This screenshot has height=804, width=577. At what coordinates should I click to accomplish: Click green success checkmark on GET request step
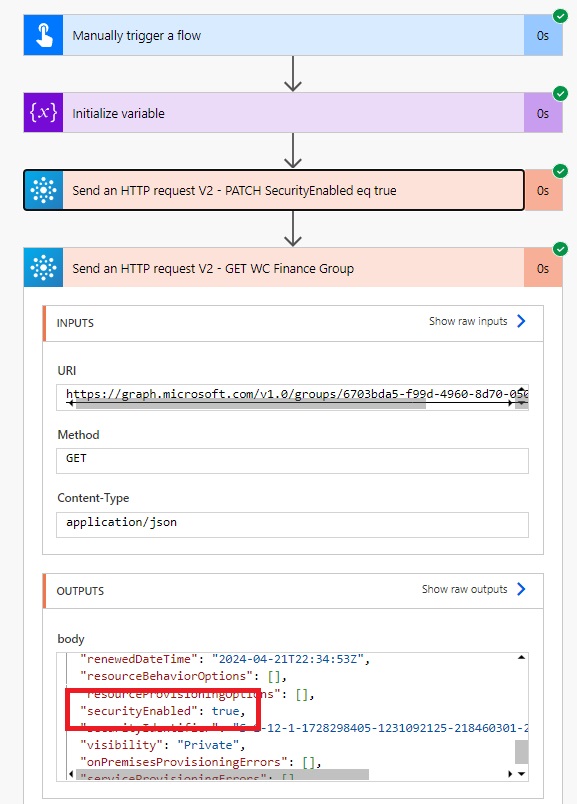pyautogui.click(x=560, y=249)
